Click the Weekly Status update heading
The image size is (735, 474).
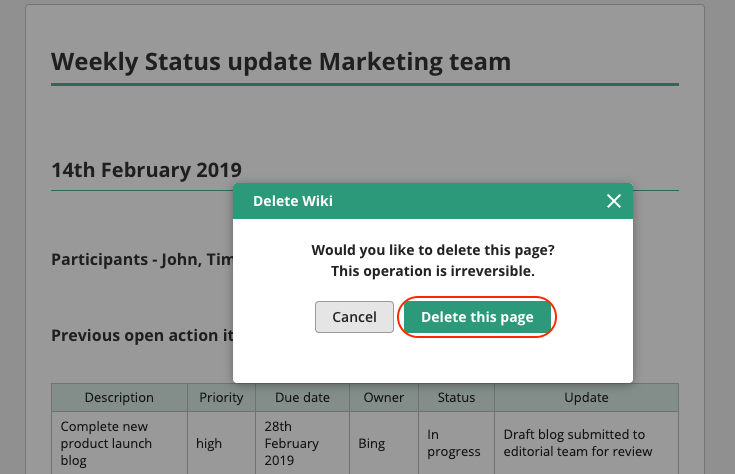coord(281,62)
